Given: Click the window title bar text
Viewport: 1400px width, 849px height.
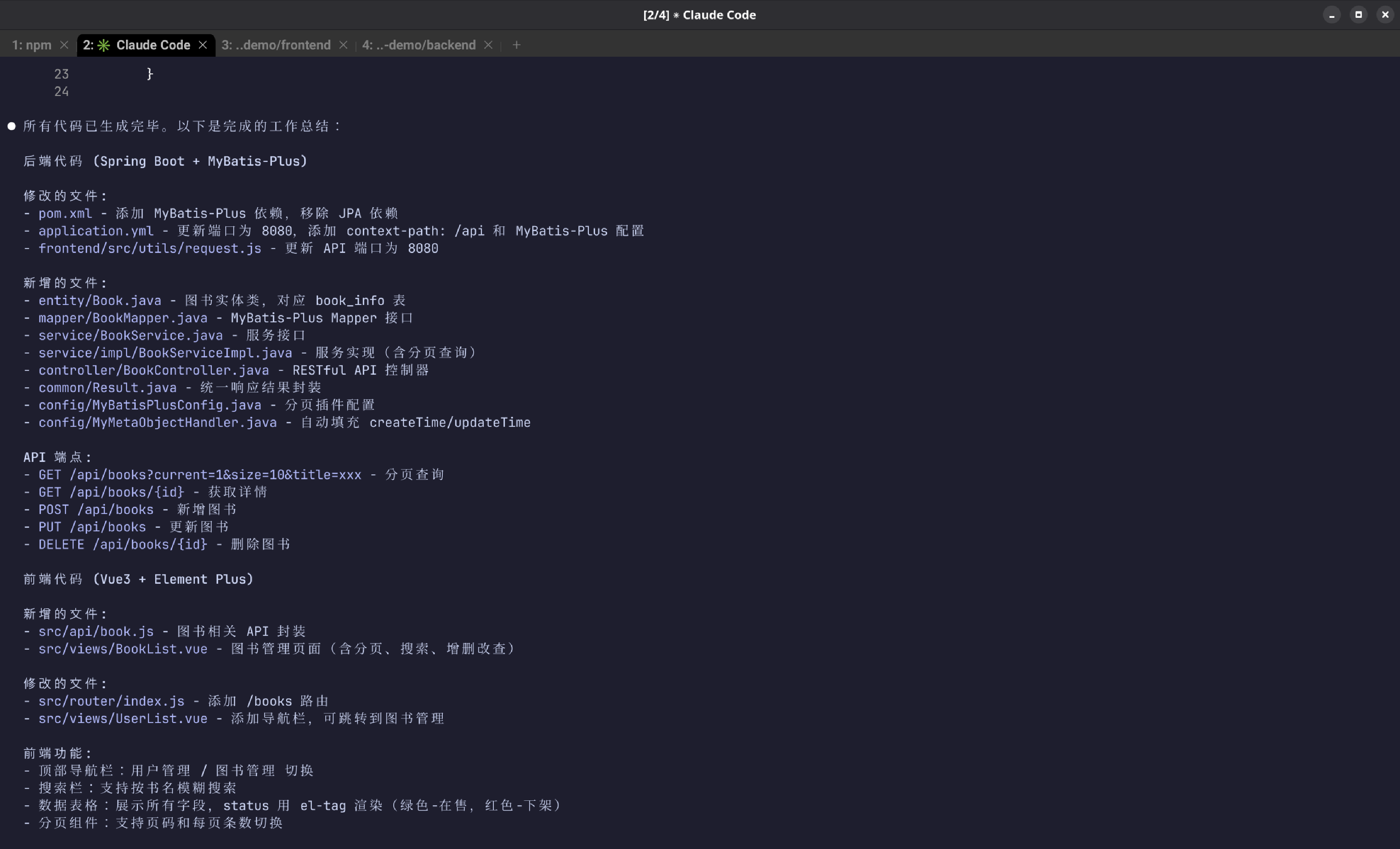Looking at the screenshot, I should pos(700,15).
